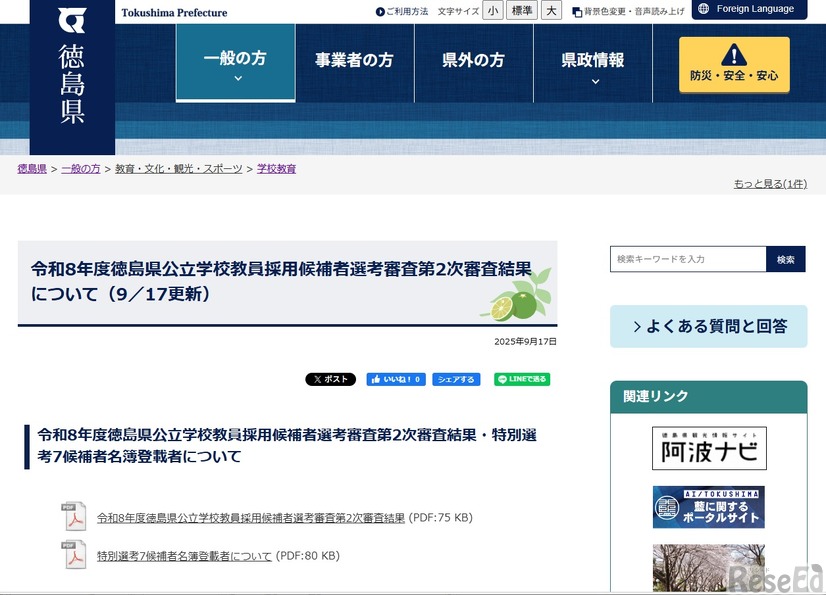Open the 阿波ナビ banner
The width and height of the screenshot is (826, 595).
pos(709,448)
